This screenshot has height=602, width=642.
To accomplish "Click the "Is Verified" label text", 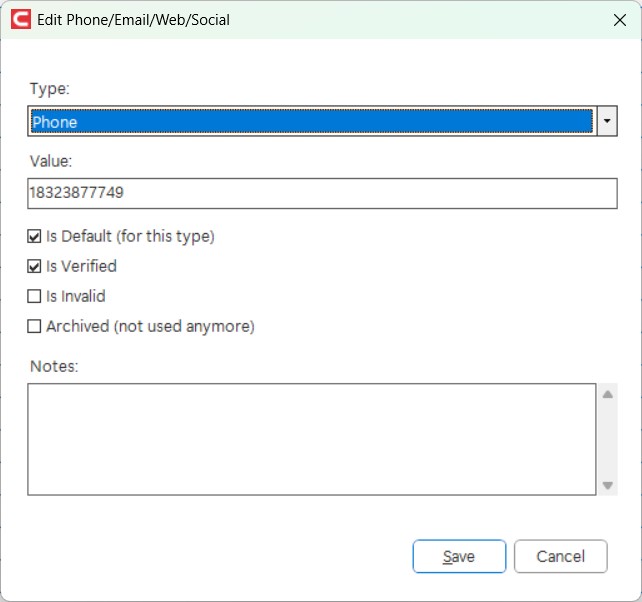I will point(81,266).
